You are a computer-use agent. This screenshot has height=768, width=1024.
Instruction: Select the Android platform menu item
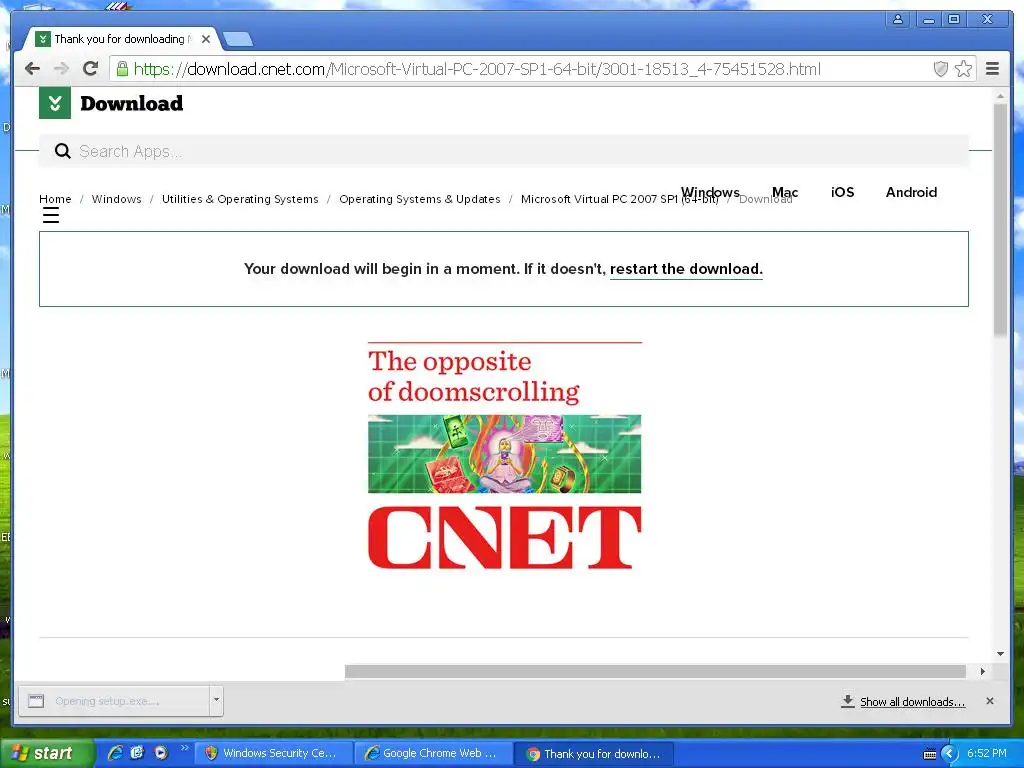(x=911, y=192)
